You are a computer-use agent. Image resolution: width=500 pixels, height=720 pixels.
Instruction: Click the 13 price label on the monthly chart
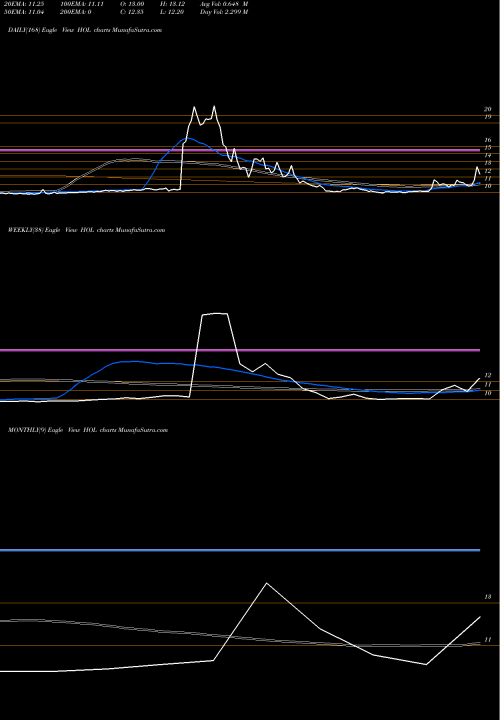pos(488,597)
